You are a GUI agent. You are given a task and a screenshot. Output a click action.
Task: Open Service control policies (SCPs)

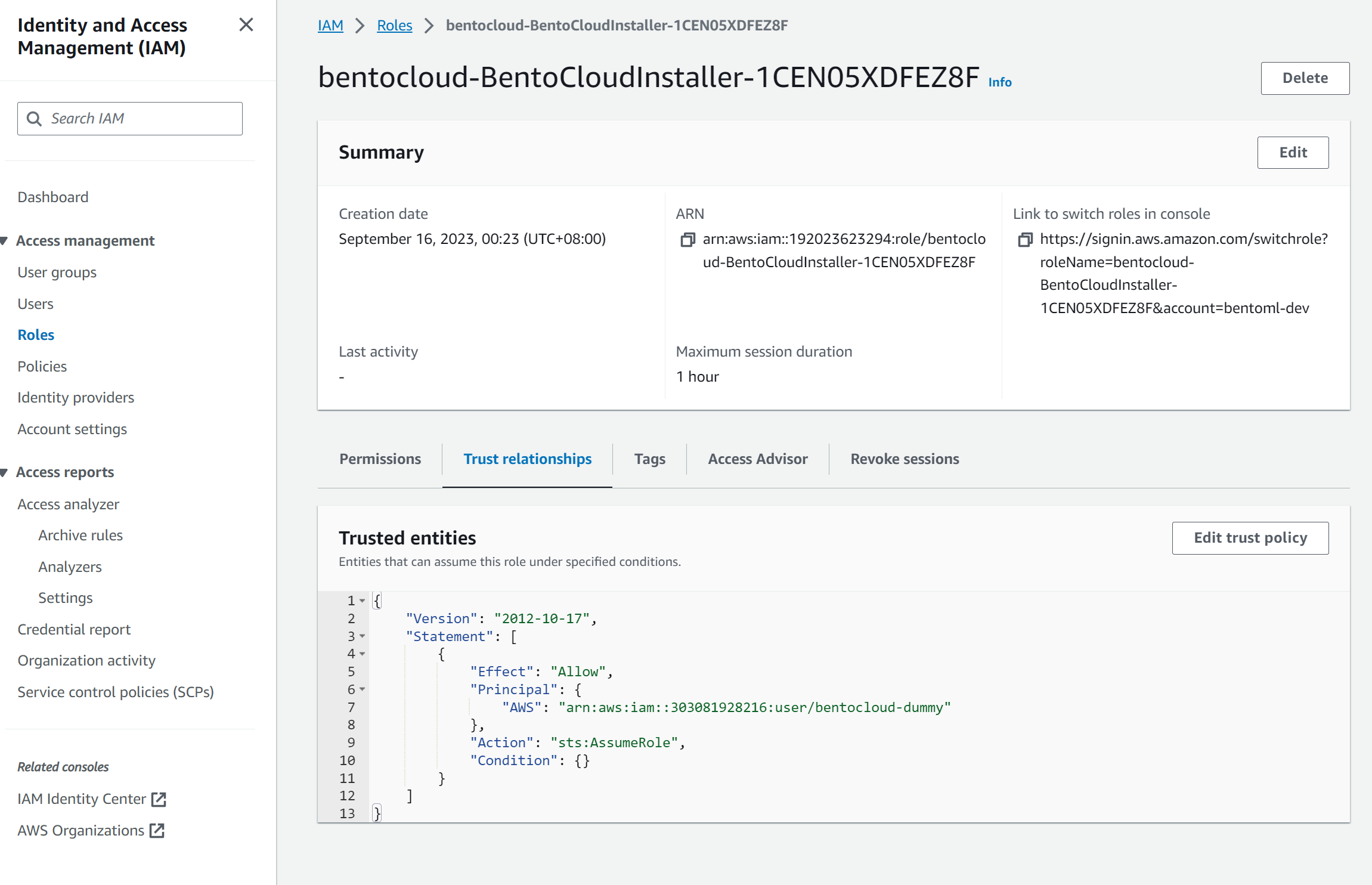[x=116, y=692]
